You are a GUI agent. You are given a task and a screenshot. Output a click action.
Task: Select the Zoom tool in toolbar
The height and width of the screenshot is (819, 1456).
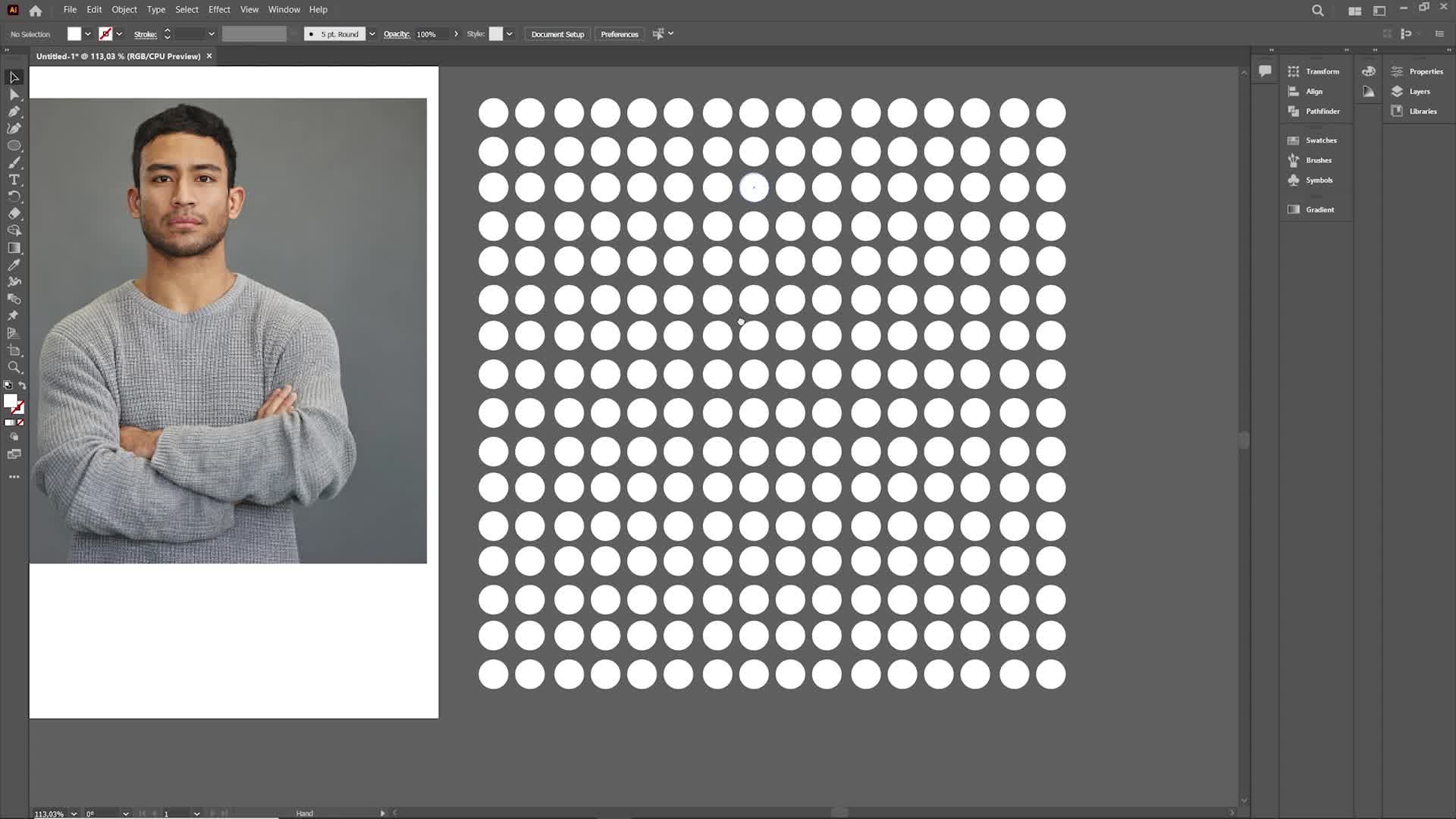[14, 368]
